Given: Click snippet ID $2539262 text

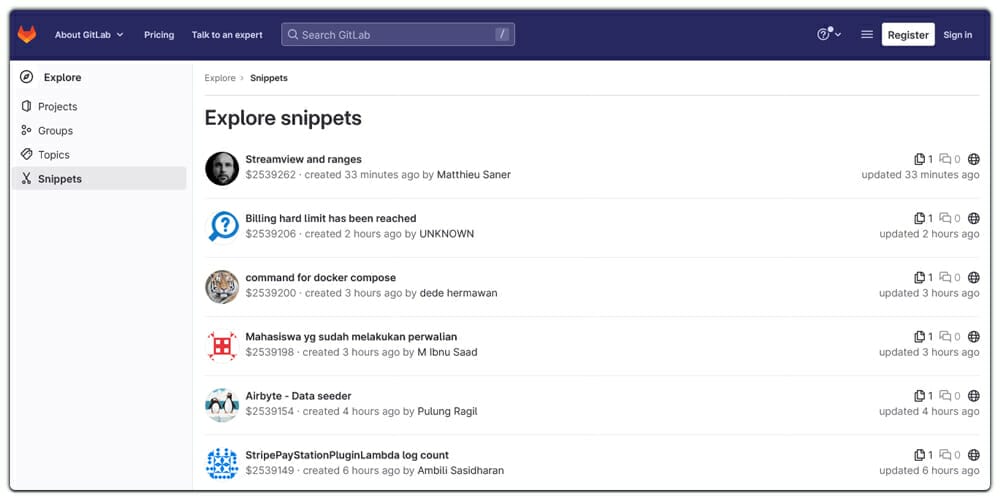Looking at the screenshot, I should [x=271, y=175].
